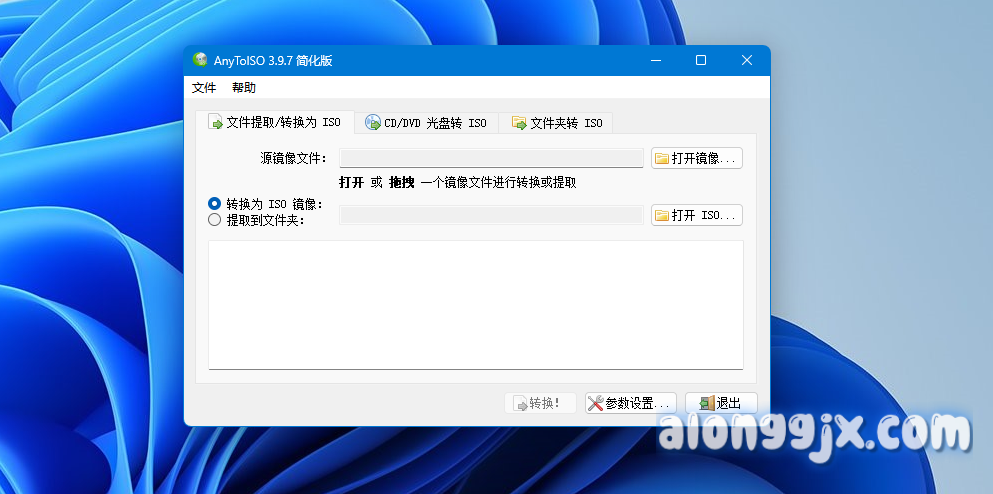The image size is (993, 494).
Task: Click the 源镜像文件 path field
Action: pyautogui.click(x=491, y=158)
